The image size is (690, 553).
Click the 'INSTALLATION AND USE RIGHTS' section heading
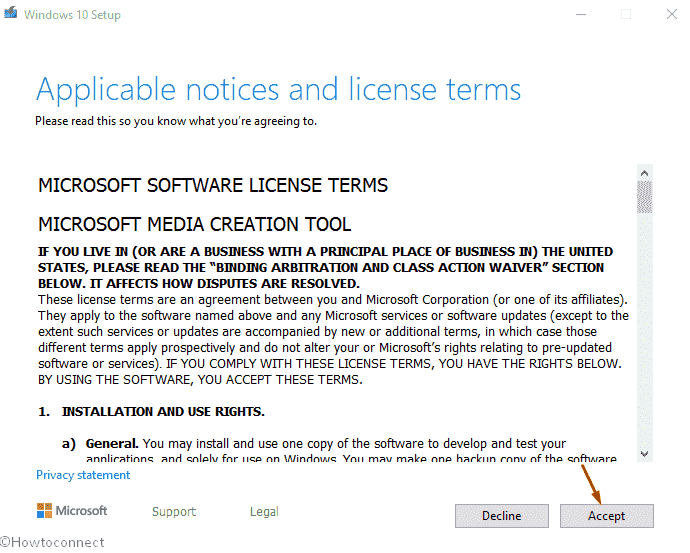tap(163, 411)
